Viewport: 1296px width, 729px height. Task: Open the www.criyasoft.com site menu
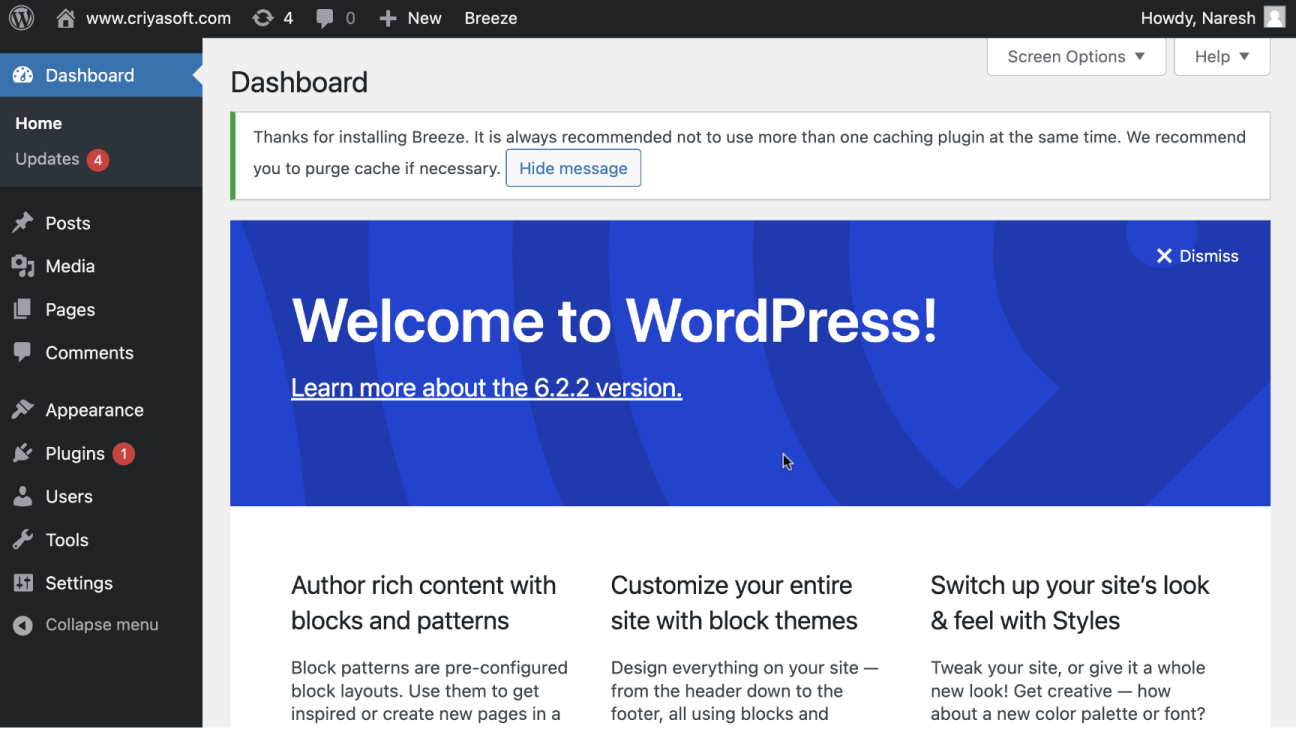(143, 18)
